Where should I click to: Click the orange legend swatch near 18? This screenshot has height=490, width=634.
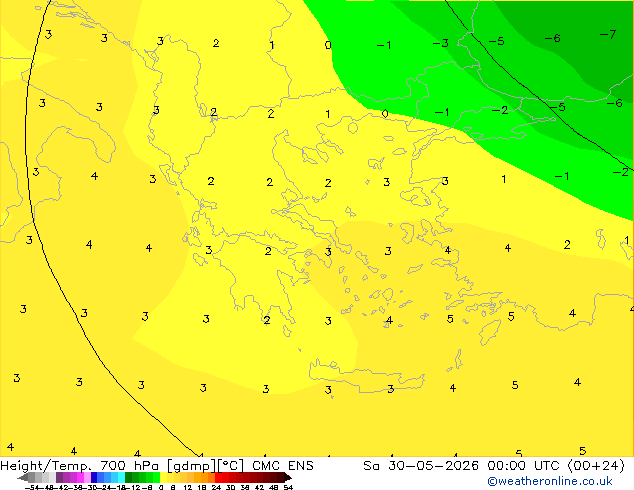205,477
